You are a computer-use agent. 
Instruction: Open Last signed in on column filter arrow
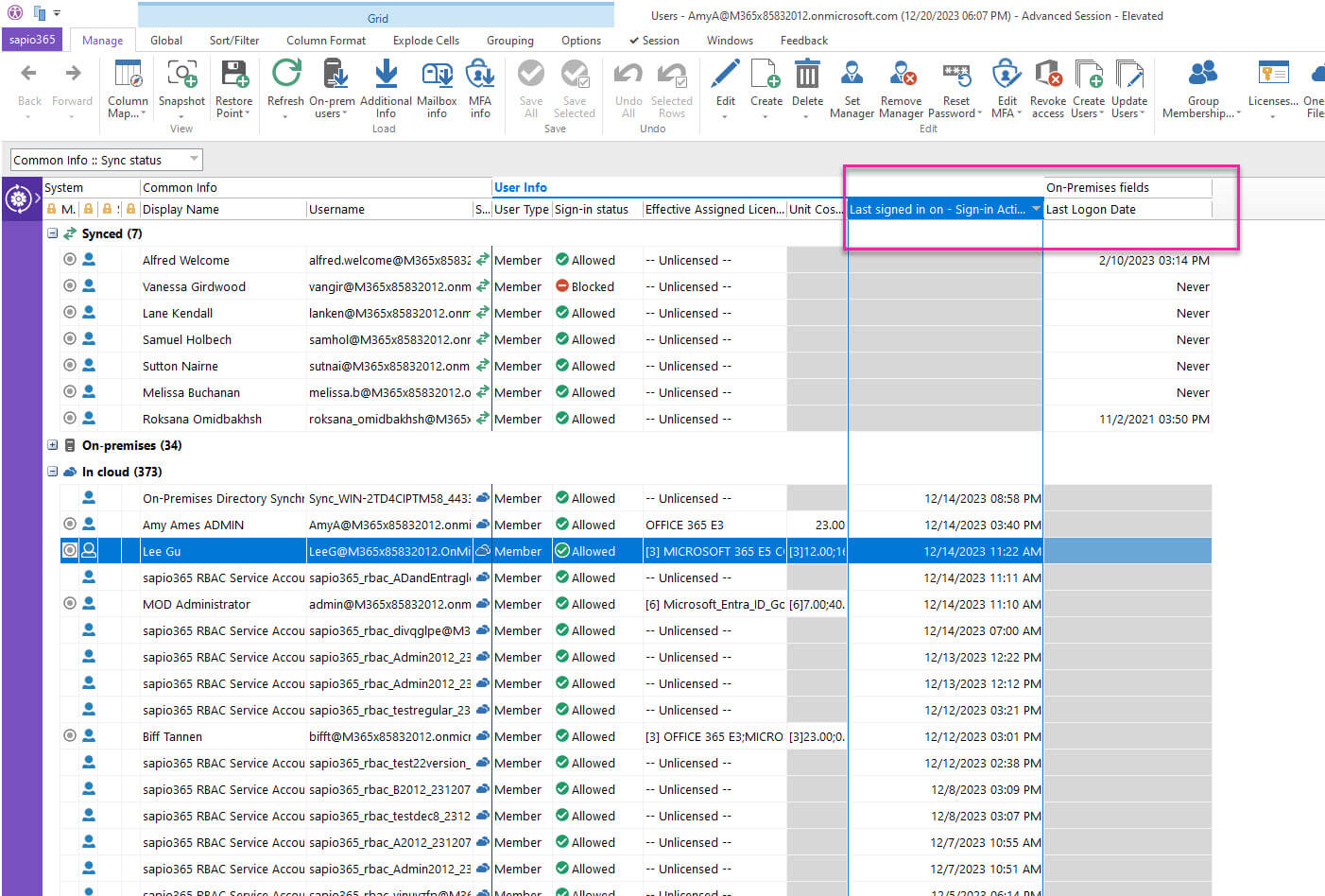tap(1036, 209)
